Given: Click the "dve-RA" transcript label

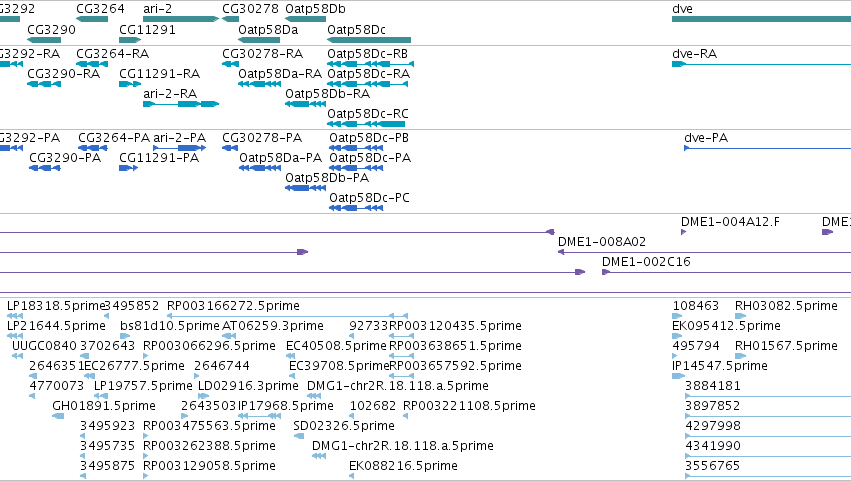Looking at the screenshot, I should [694, 54].
